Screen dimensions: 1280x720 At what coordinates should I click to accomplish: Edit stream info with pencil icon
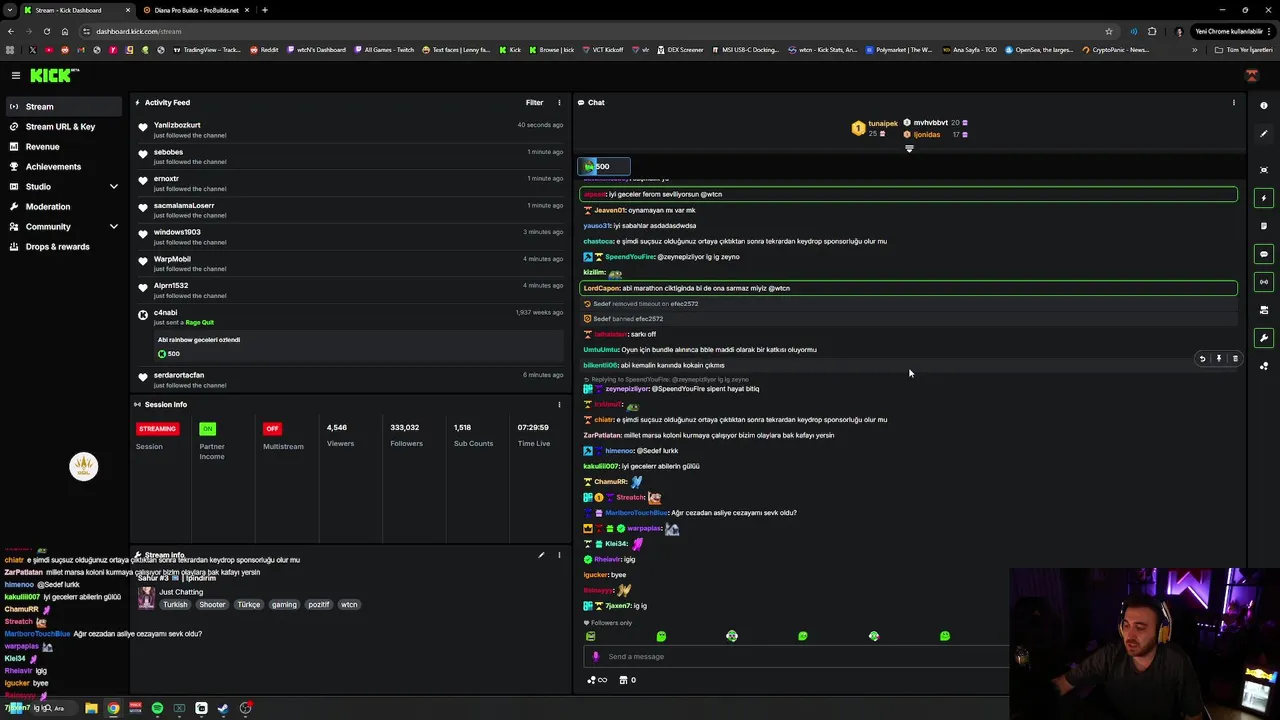pyautogui.click(x=541, y=555)
